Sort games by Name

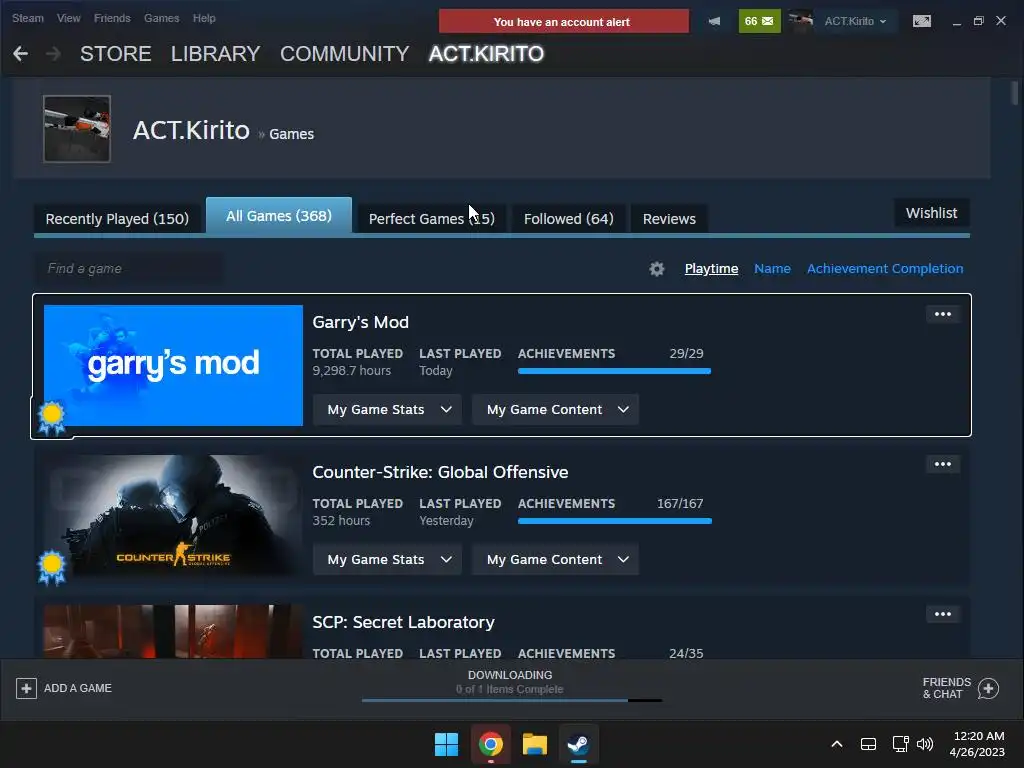pos(772,268)
